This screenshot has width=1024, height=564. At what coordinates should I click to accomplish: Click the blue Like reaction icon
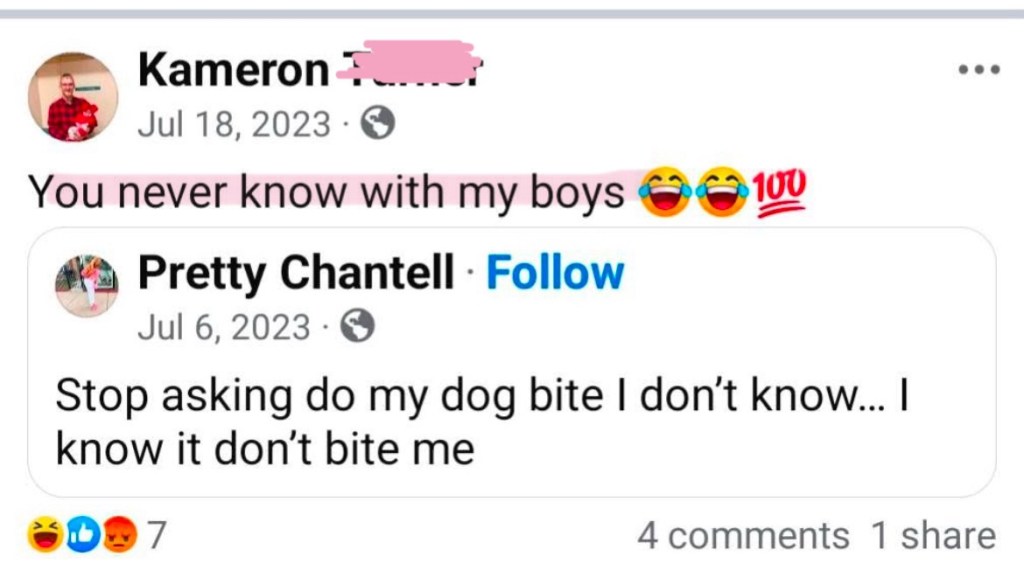pyautogui.click(x=82, y=536)
